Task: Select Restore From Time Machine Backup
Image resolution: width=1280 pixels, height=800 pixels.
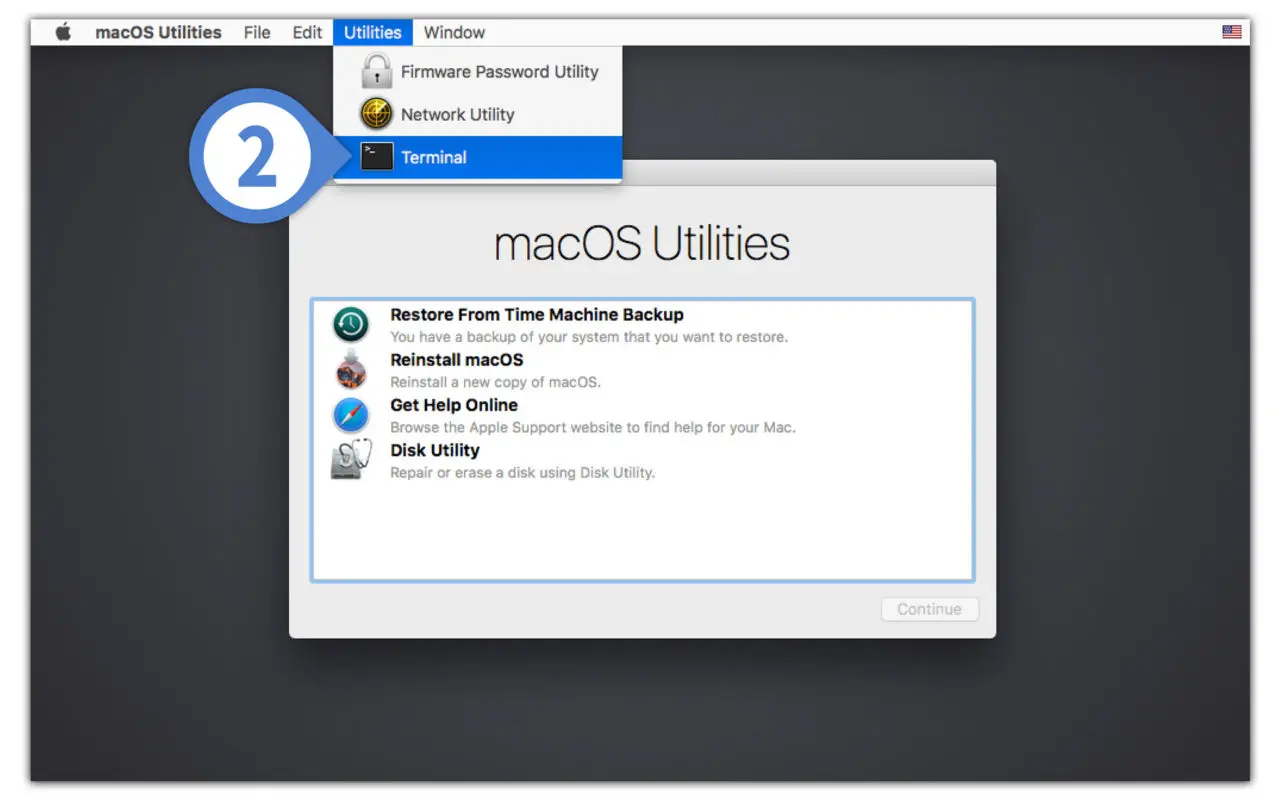Action: [x=537, y=314]
